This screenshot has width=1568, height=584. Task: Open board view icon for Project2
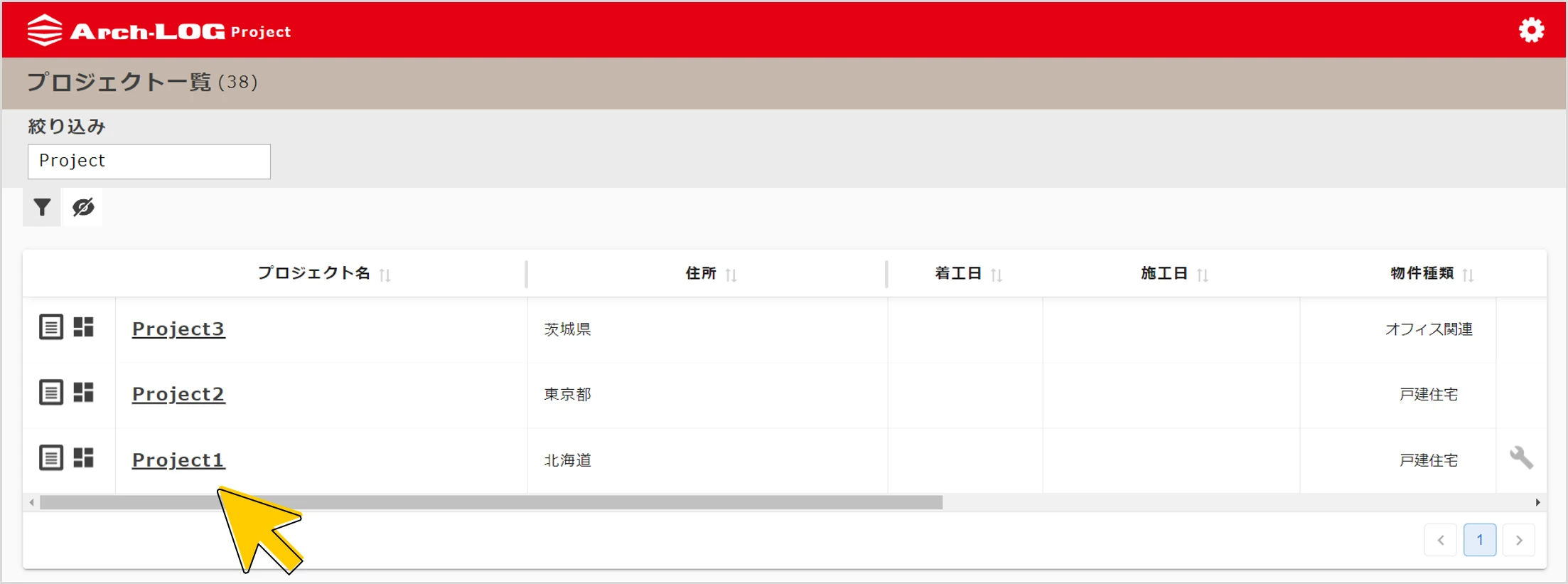point(84,393)
